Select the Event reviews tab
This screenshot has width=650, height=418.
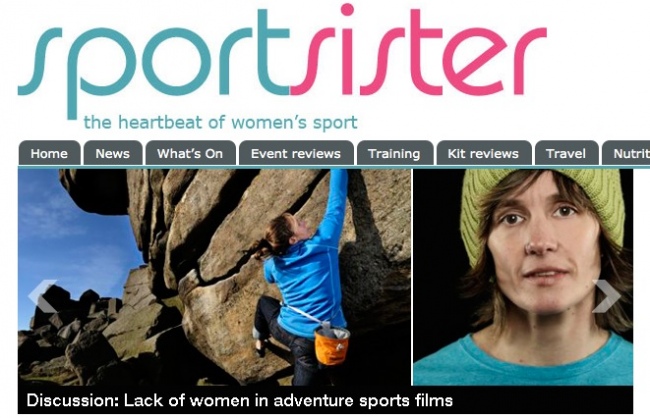click(x=296, y=153)
